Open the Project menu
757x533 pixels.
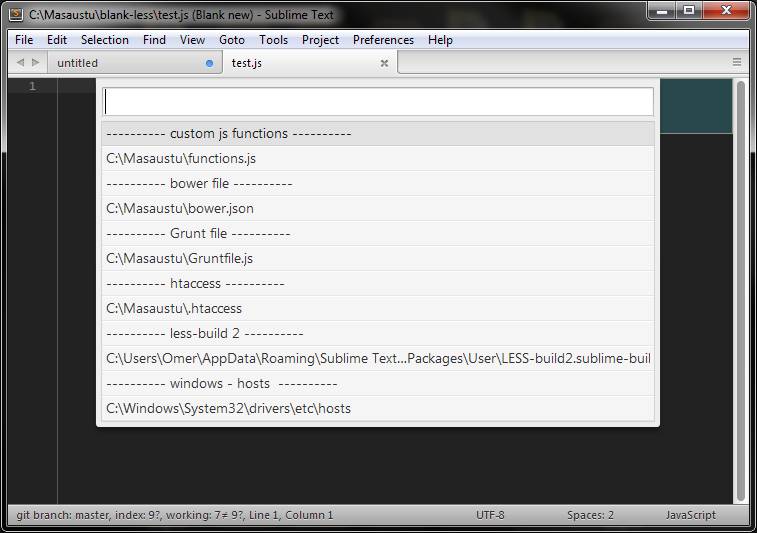pos(320,40)
